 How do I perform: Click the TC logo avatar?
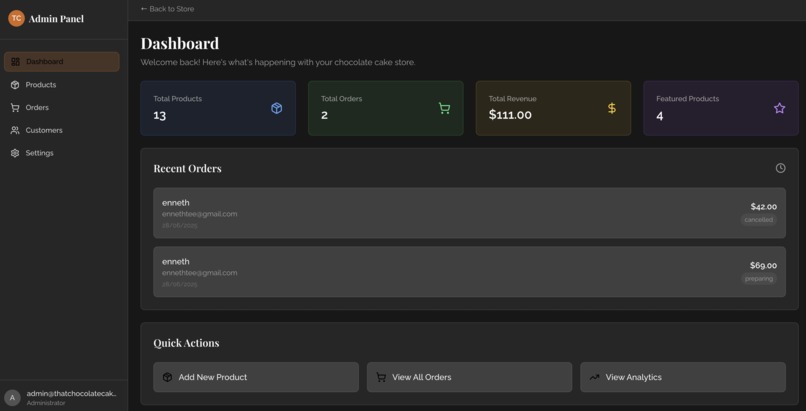16,18
